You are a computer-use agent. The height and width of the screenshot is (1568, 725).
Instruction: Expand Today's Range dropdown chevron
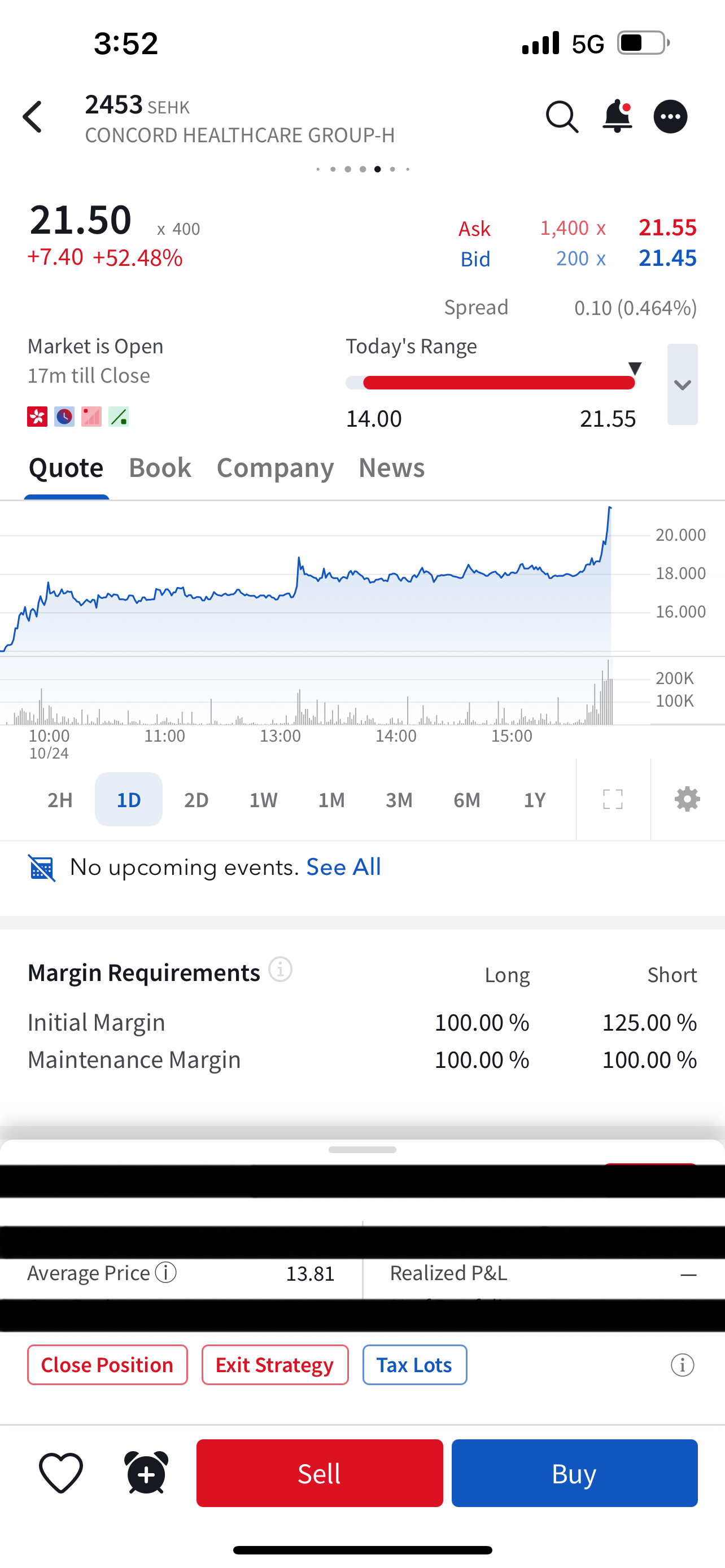pyautogui.click(x=682, y=385)
